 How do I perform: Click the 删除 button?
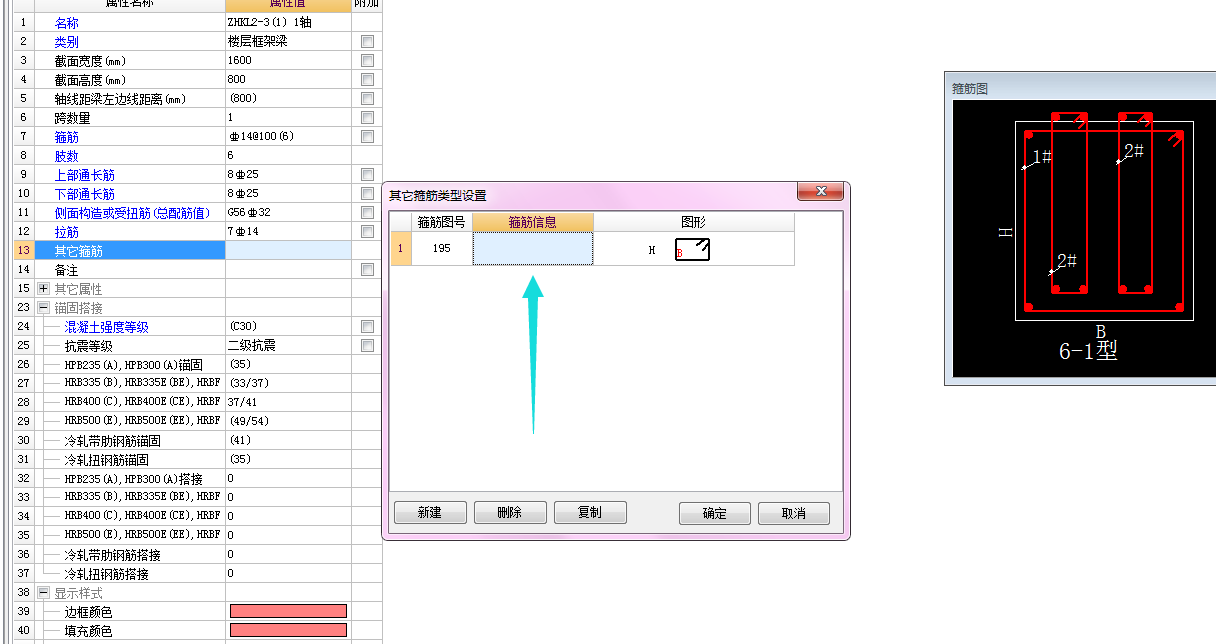(510, 513)
